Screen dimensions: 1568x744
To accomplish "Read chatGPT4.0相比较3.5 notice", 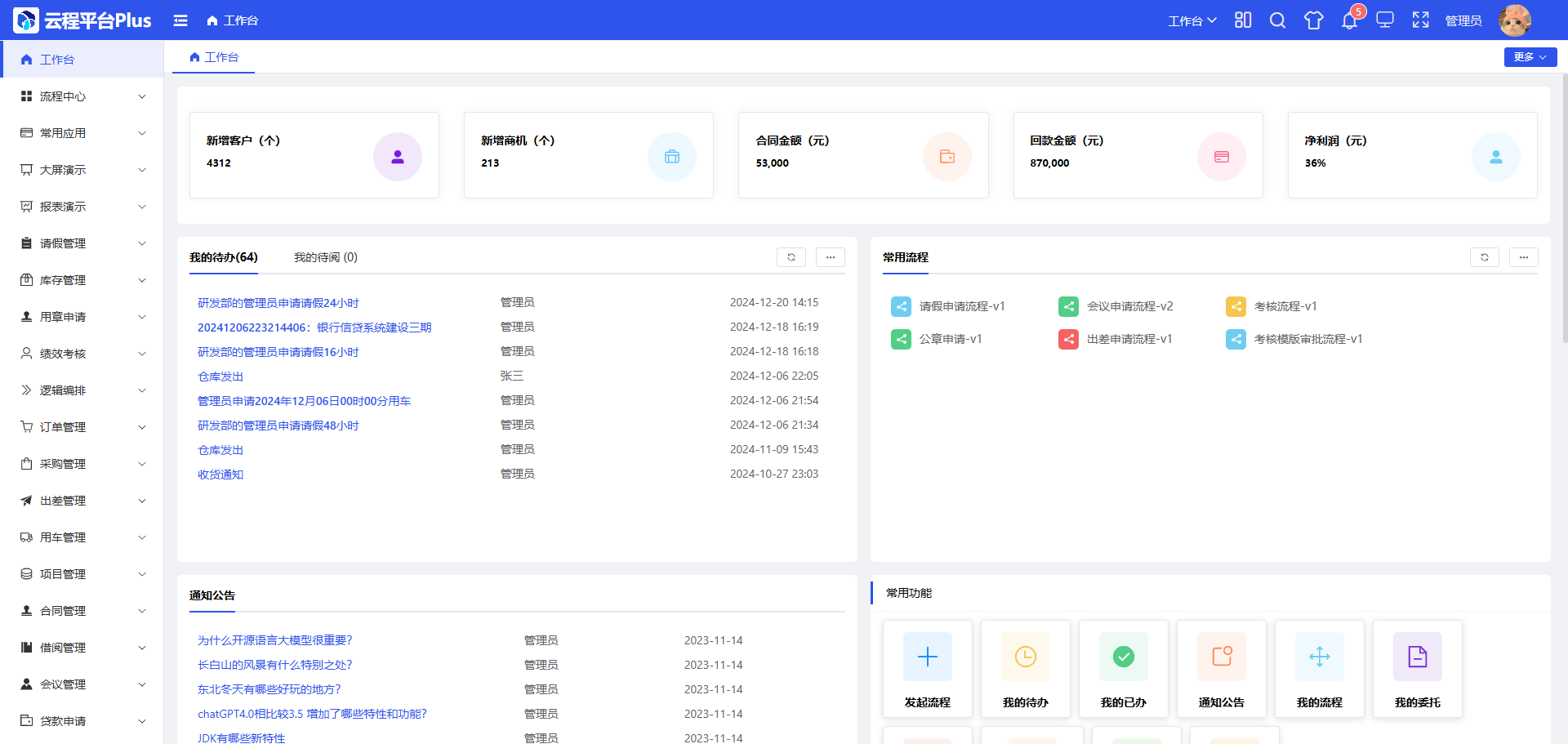I will pyautogui.click(x=312, y=714).
